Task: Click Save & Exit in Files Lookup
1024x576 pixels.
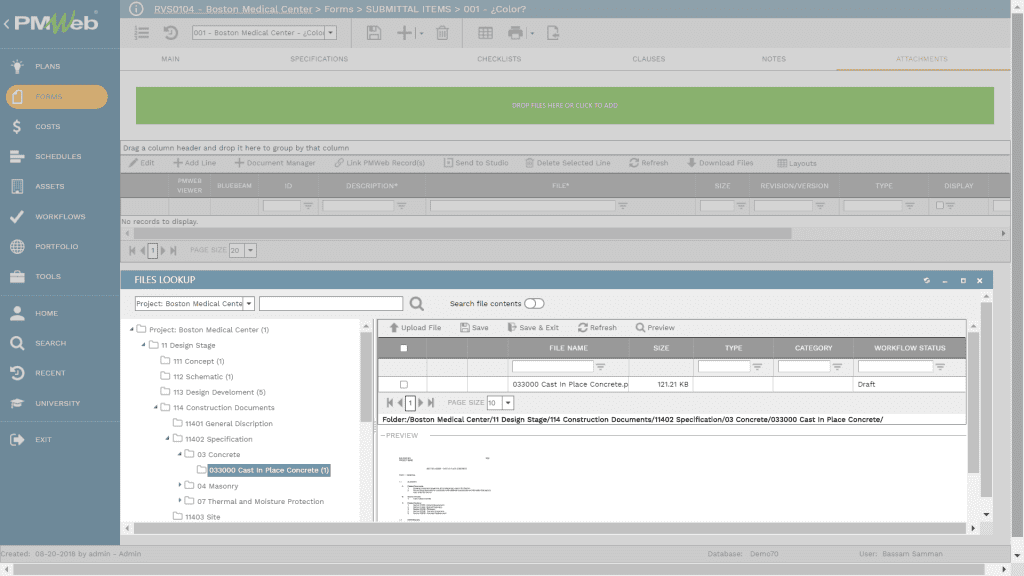Action: (533, 328)
